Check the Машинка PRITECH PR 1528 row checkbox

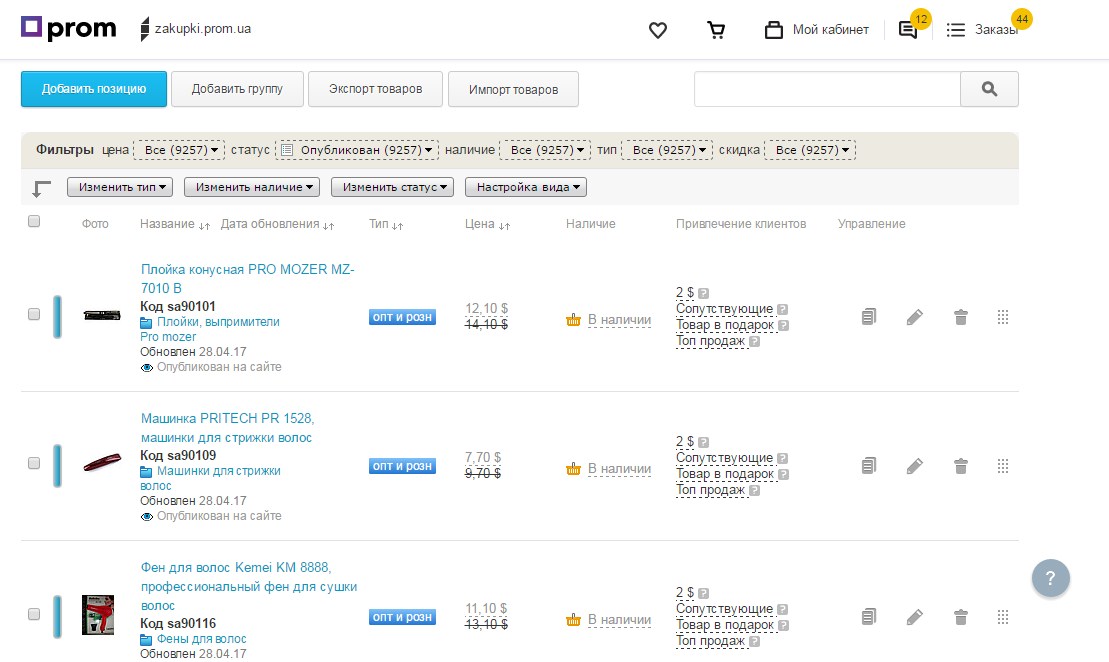pyautogui.click(x=34, y=463)
